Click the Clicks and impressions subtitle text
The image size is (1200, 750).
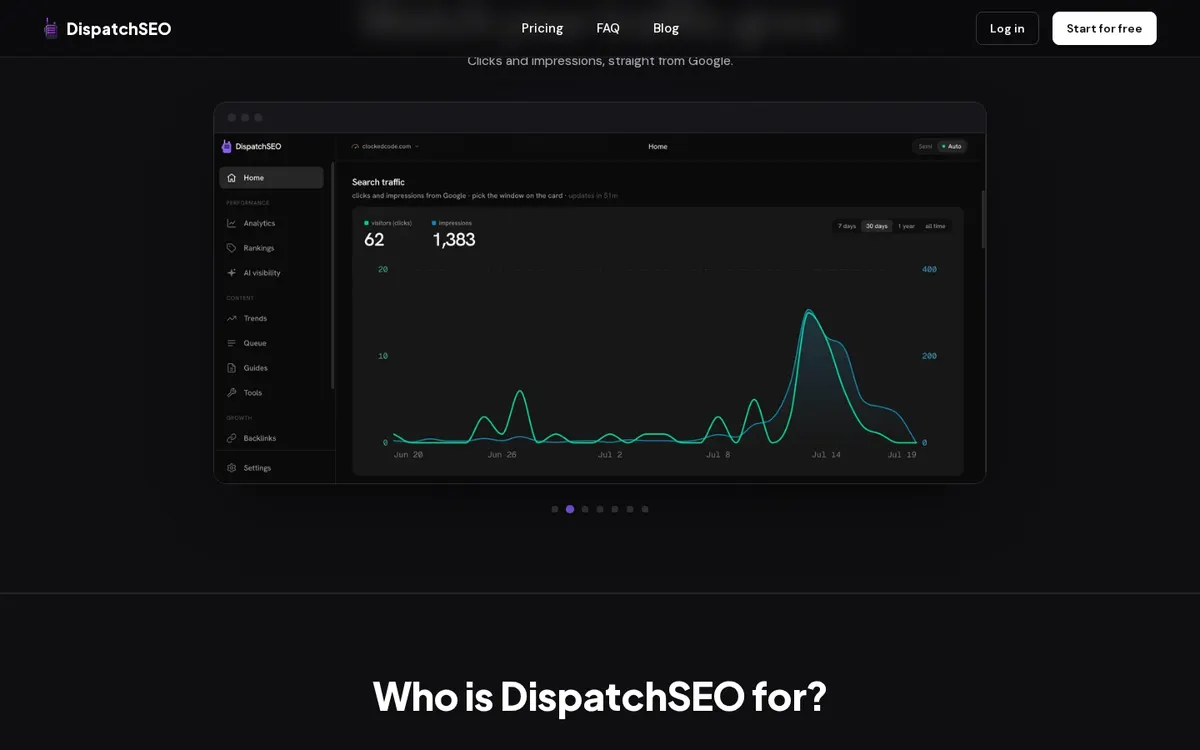(600, 61)
